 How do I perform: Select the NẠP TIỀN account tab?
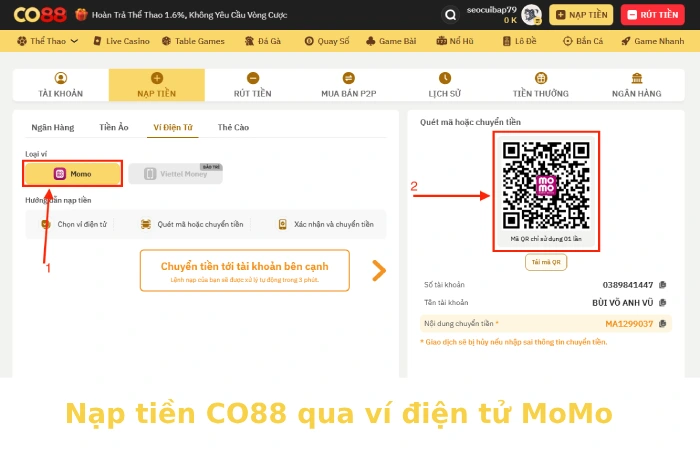click(157, 85)
